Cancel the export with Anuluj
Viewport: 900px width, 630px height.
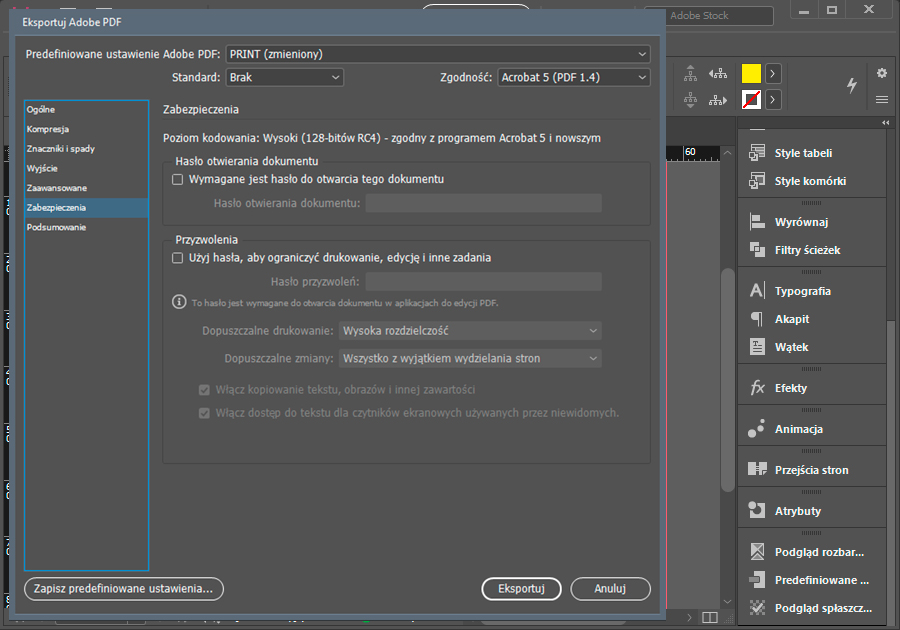610,589
